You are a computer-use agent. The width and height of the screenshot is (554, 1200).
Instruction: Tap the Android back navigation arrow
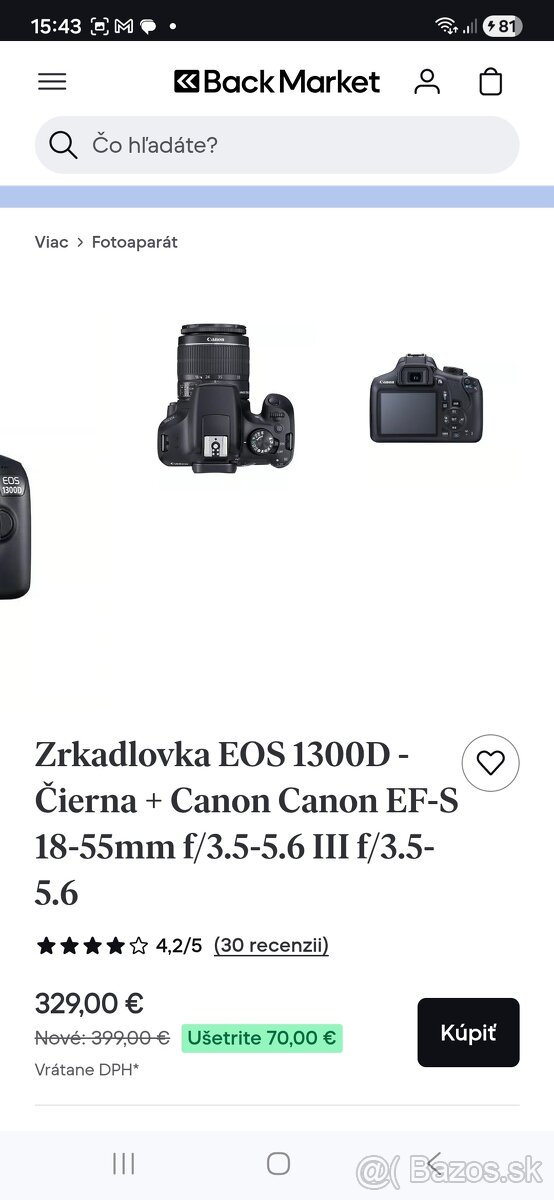(433, 1163)
